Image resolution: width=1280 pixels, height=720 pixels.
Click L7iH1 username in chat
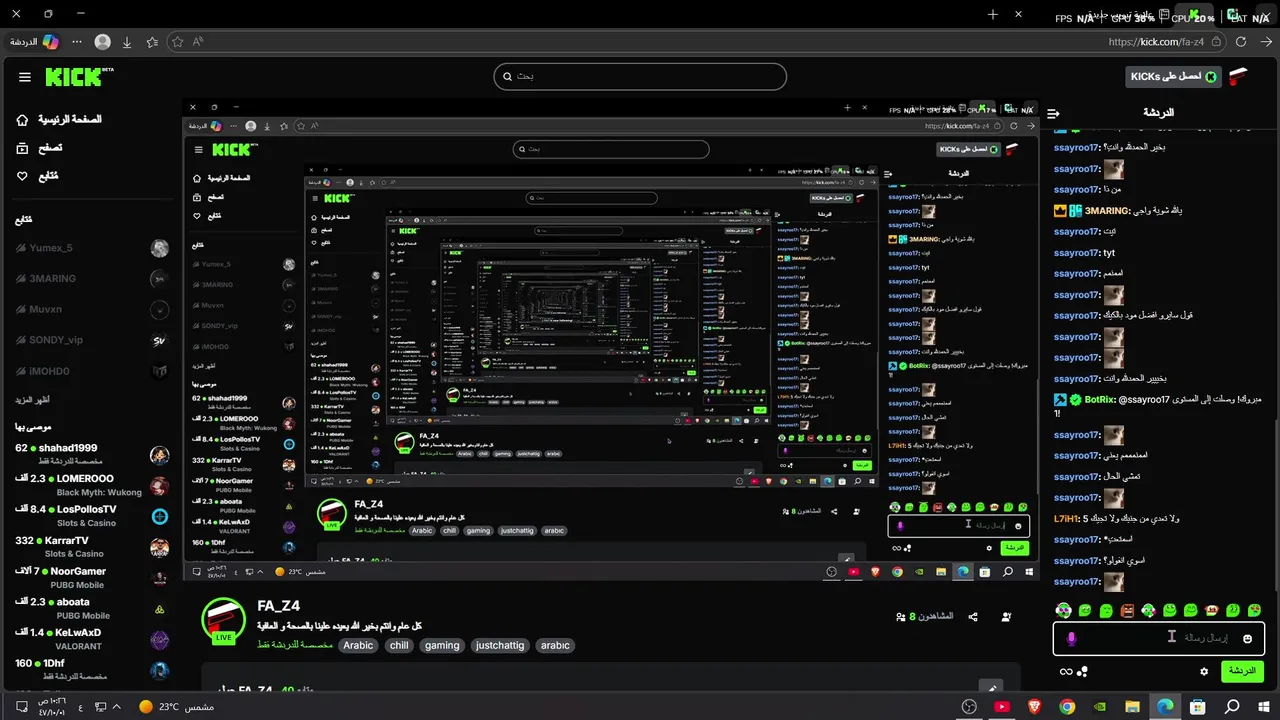(x=1066, y=519)
